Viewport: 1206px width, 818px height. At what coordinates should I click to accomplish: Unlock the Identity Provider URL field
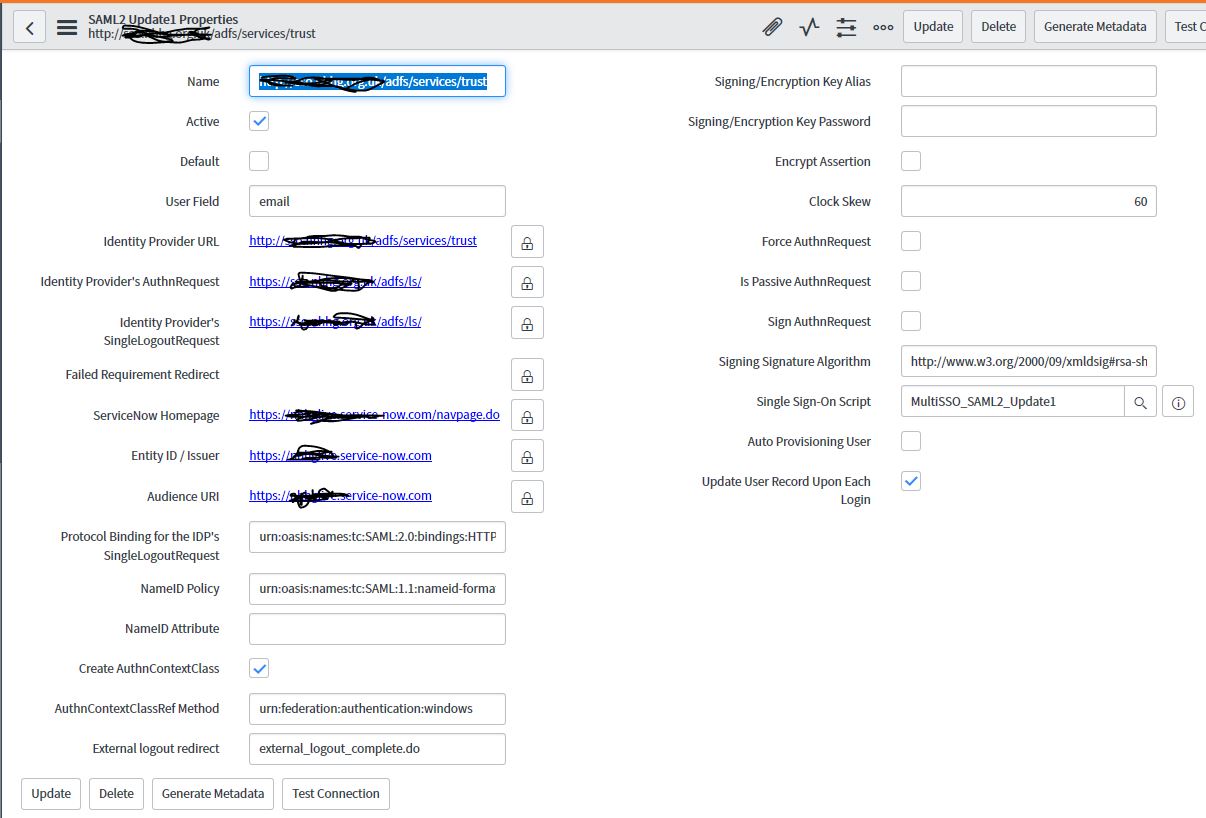pyautogui.click(x=527, y=241)
